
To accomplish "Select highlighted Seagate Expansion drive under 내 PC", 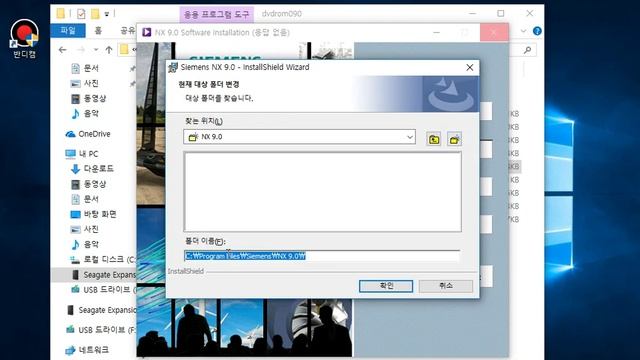I will [103, 275].
